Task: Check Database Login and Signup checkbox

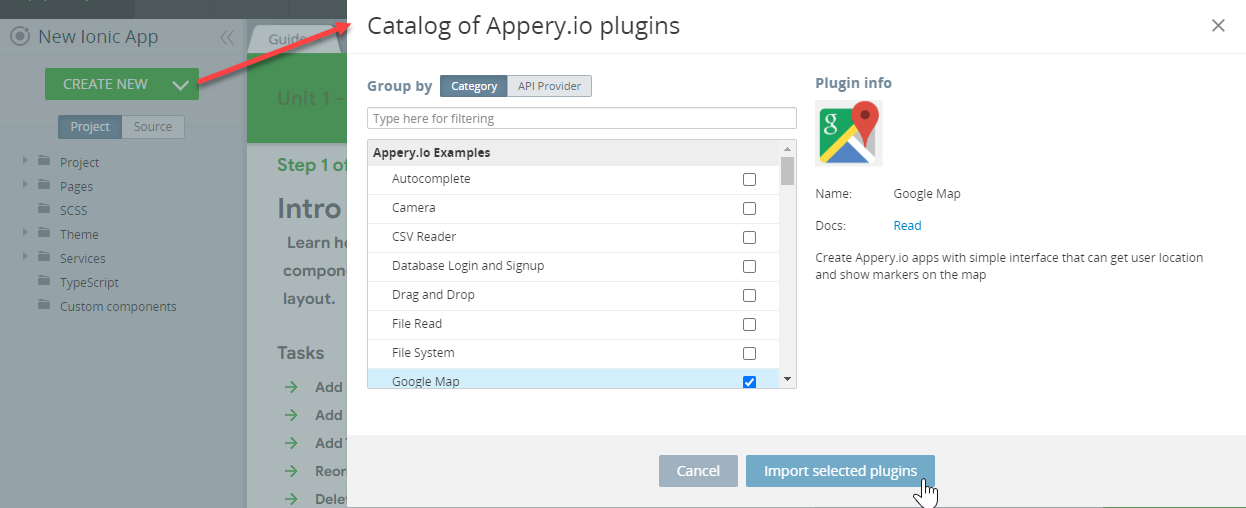Action: pos(749,267)
